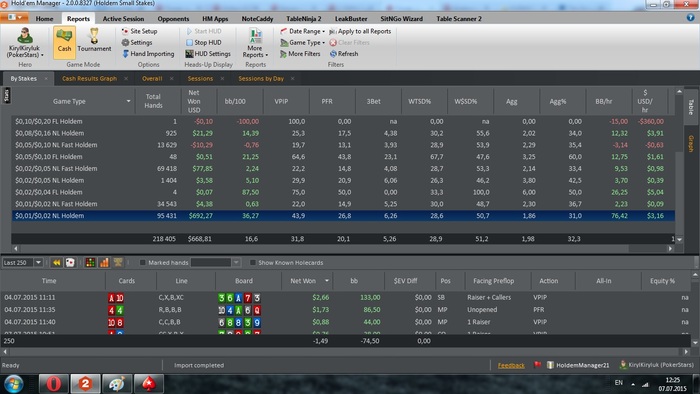Select $0,08/$0,16 NL Holdem row
Viewport: 700px width, 394px height.
(x=343, y=133)
